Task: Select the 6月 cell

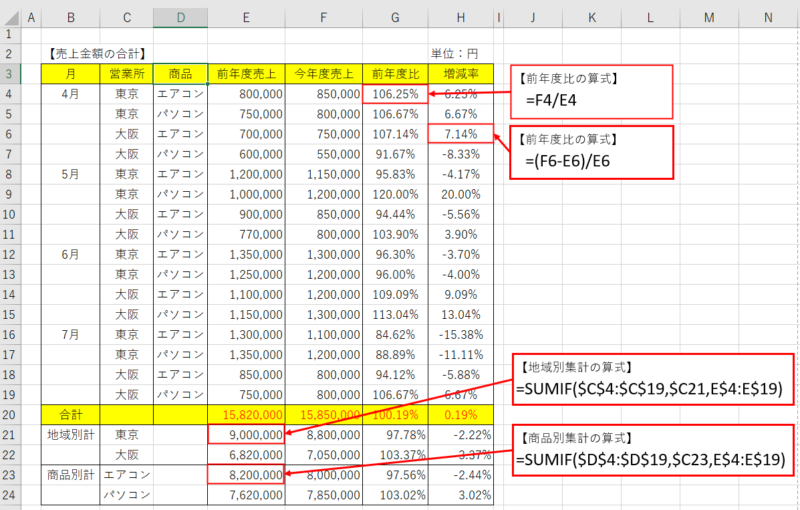Action: point(71,254)
